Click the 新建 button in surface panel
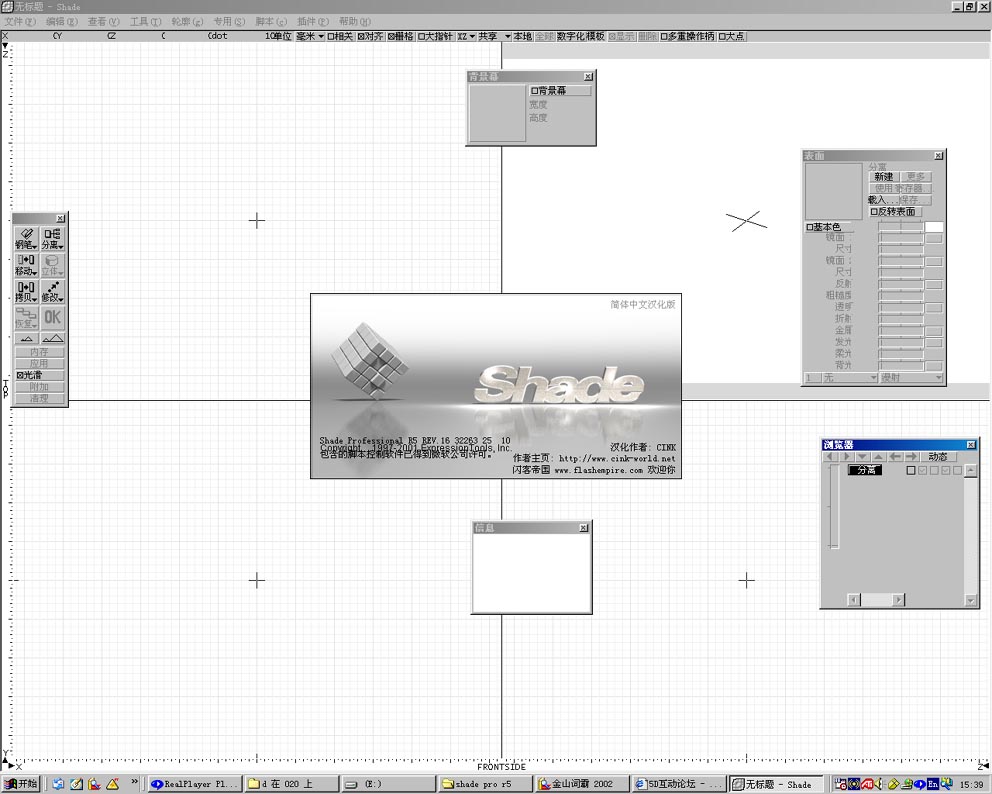This screenshot has height=794, width=992. point(884,177)
